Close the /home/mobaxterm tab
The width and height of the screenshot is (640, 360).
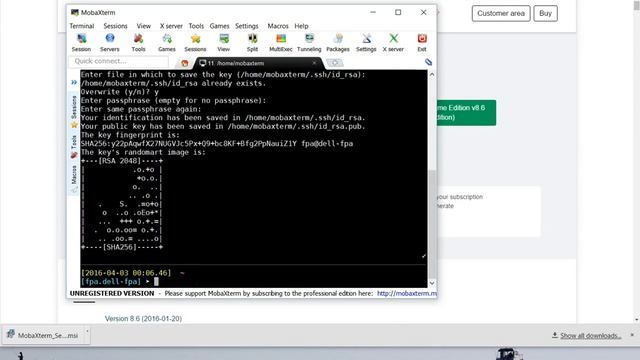pyautogui.click(x=314, y=63)
